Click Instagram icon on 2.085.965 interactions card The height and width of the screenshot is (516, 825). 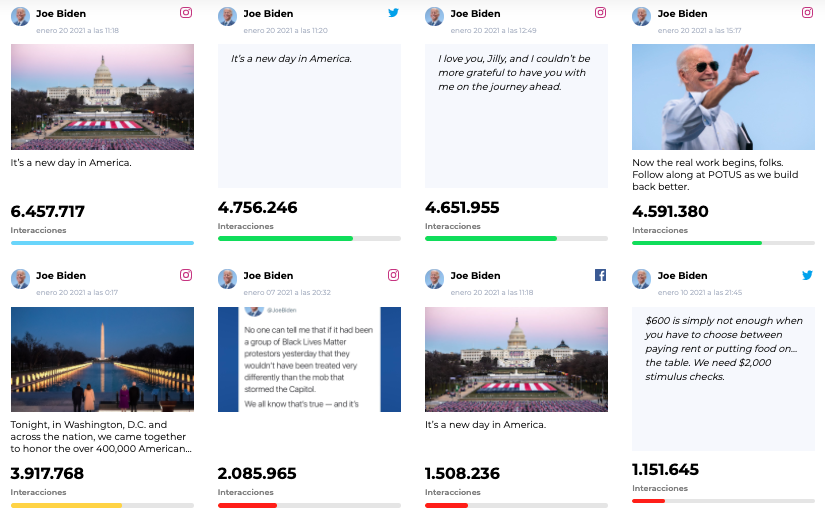tap(393, 275)
